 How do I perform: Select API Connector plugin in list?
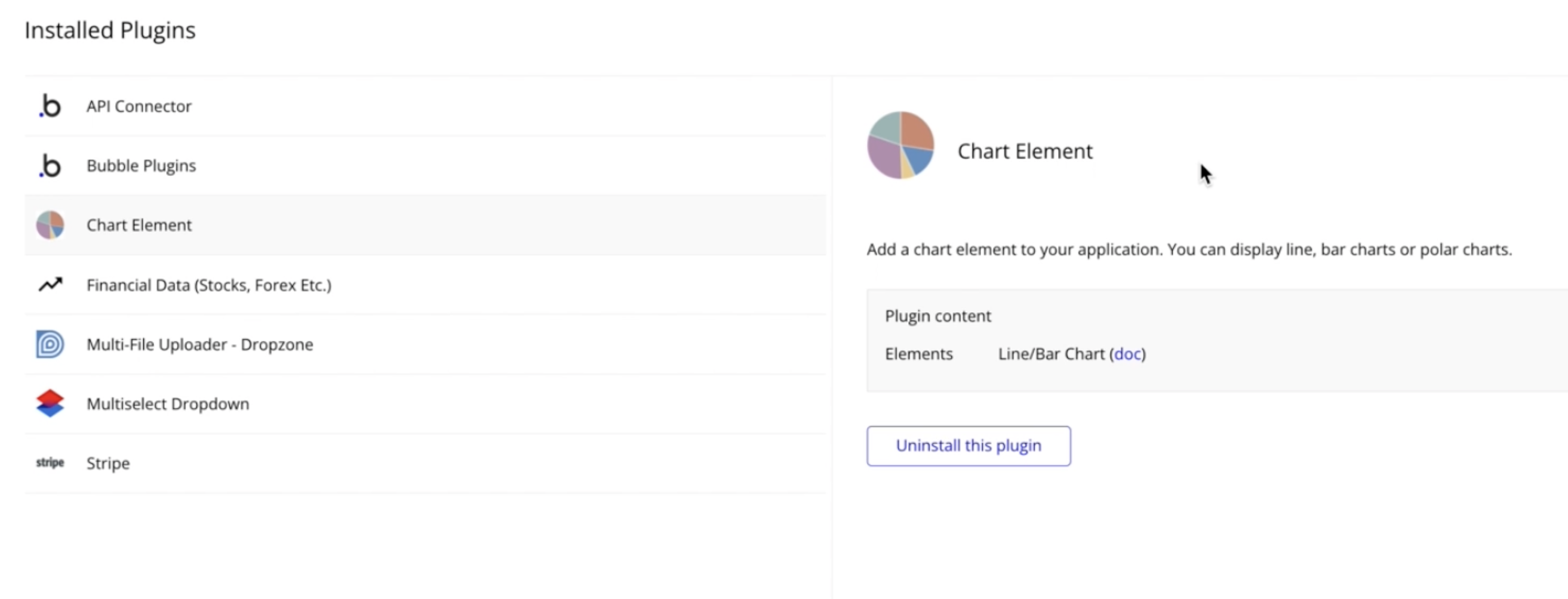(139, 106)
